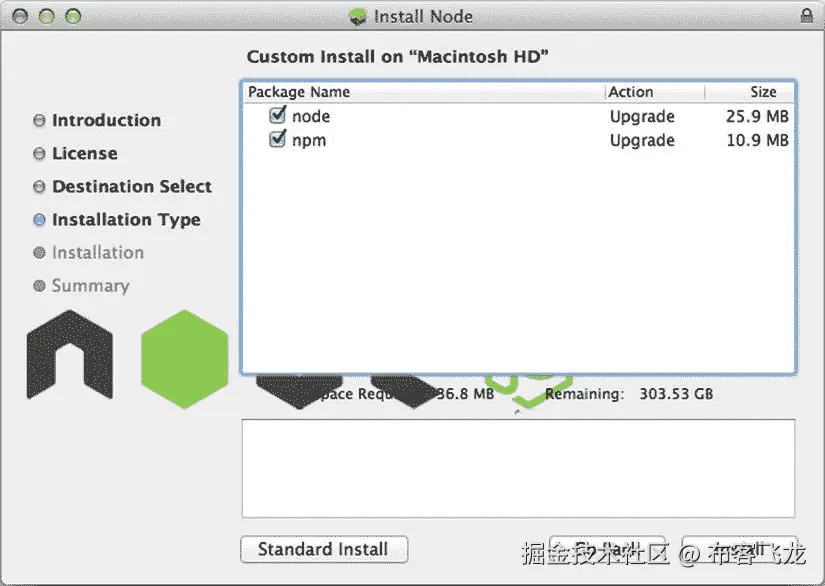
Task: Click the Install Node title bar icon
Action: tap(358, 17)
